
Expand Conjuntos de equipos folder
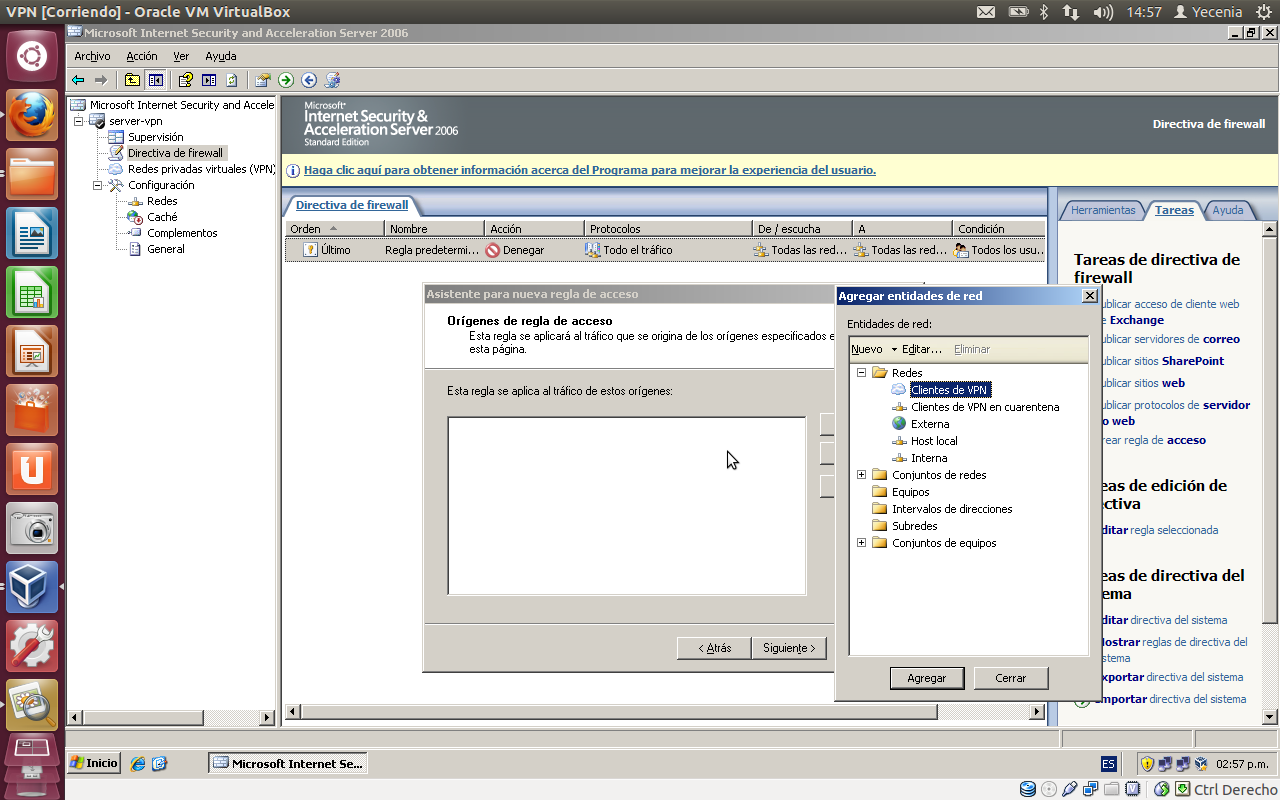(861, 542)
